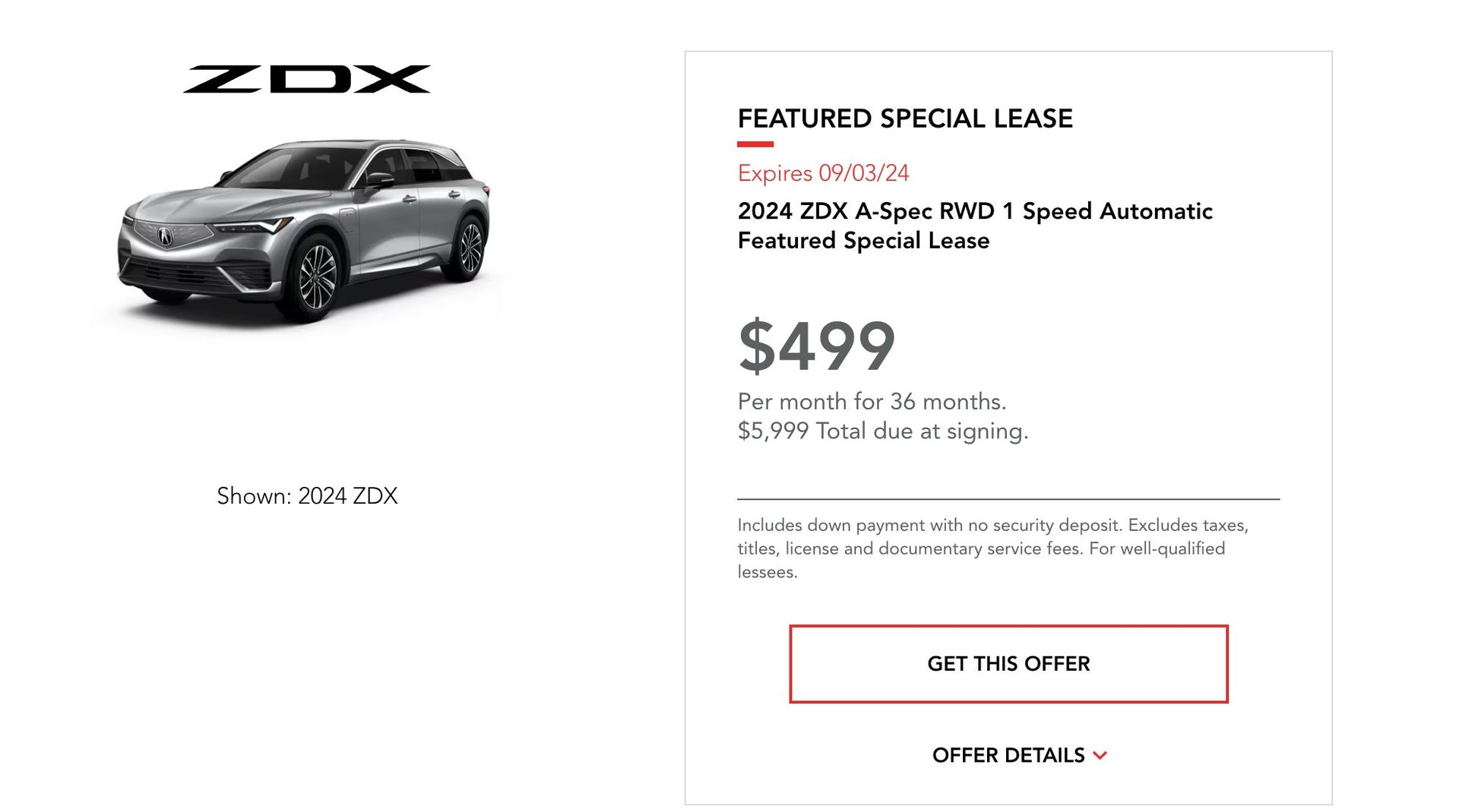The width and height of the screenshot is (1459, 812).
Task: Click the ZDX logo wordmark
Action: click(307, 79)
